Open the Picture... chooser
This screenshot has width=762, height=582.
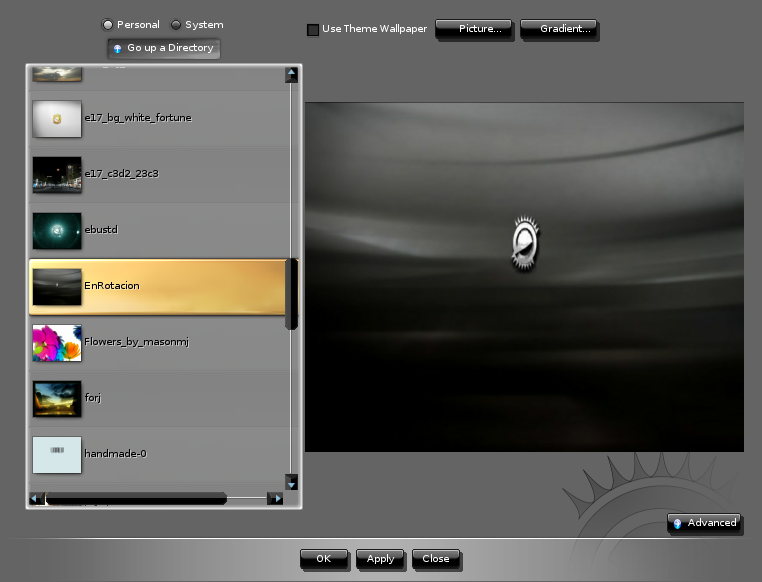click(474, 29)
